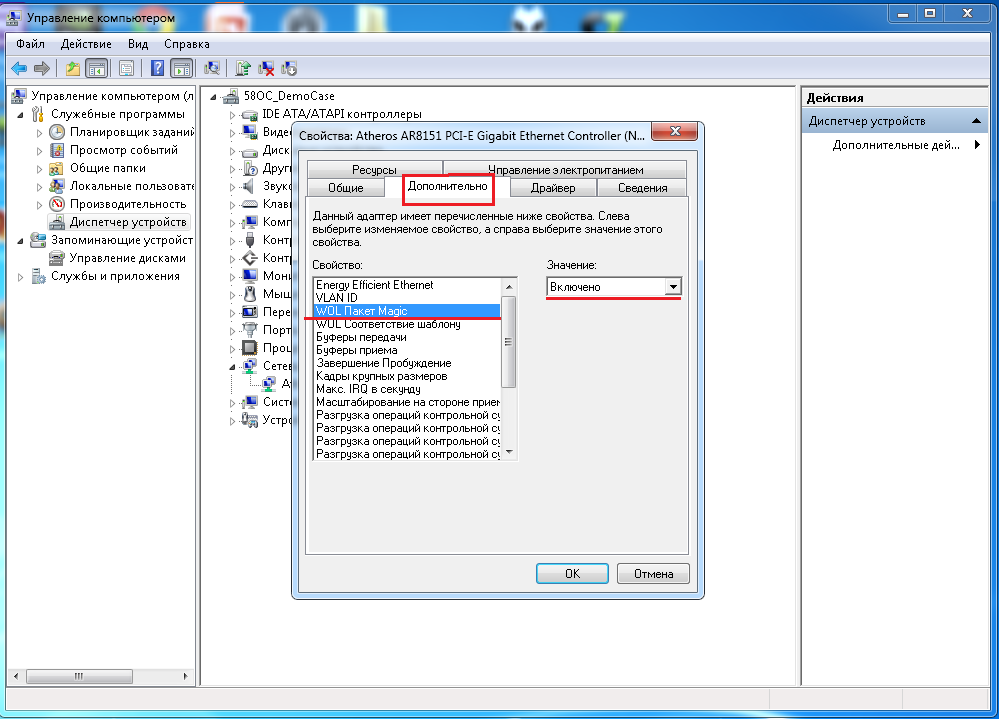The image size is (999, 719).
Task: Click the Uninstall device red X icon
Action: (266, 68)
